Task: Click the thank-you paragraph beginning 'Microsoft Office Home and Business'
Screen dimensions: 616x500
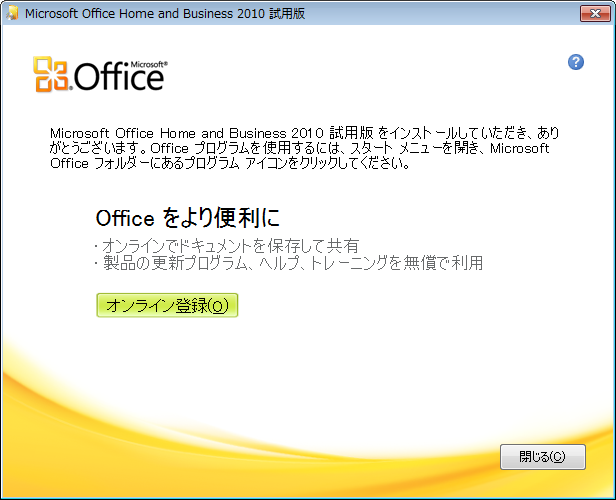Action: click(x=304, y=148)
